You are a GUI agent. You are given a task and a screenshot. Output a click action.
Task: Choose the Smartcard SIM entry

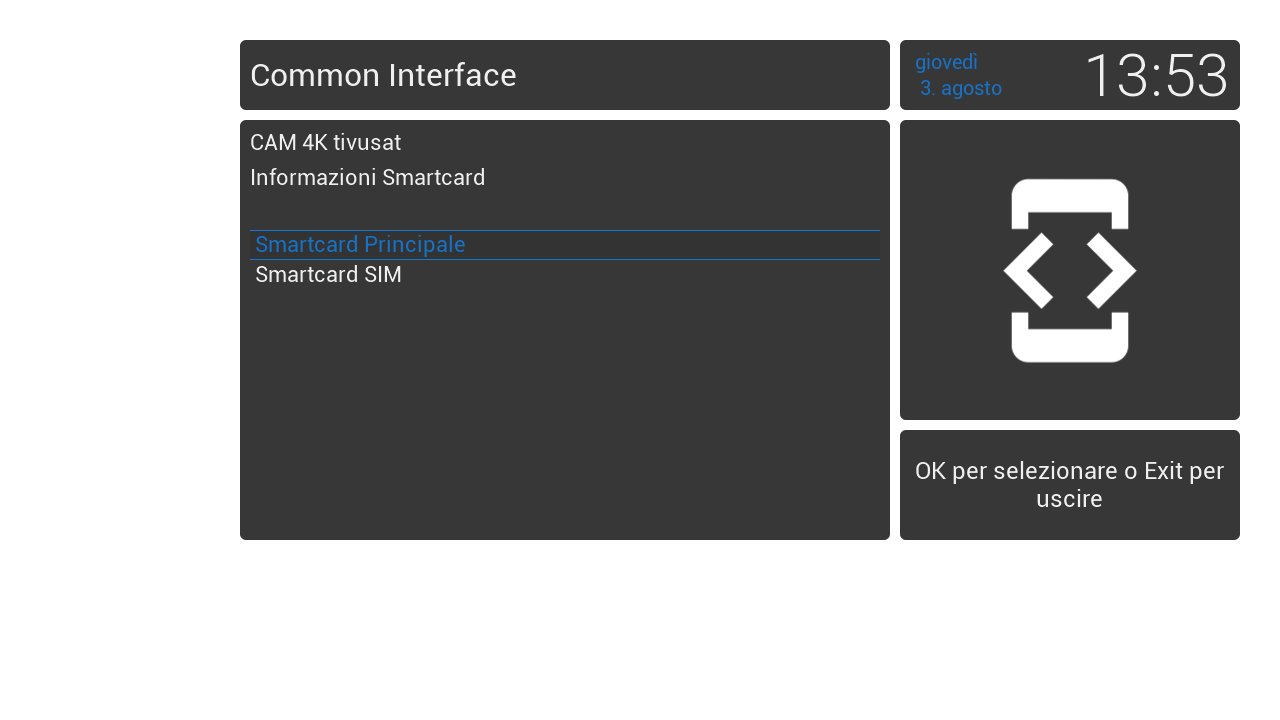(x=565, y=275)
